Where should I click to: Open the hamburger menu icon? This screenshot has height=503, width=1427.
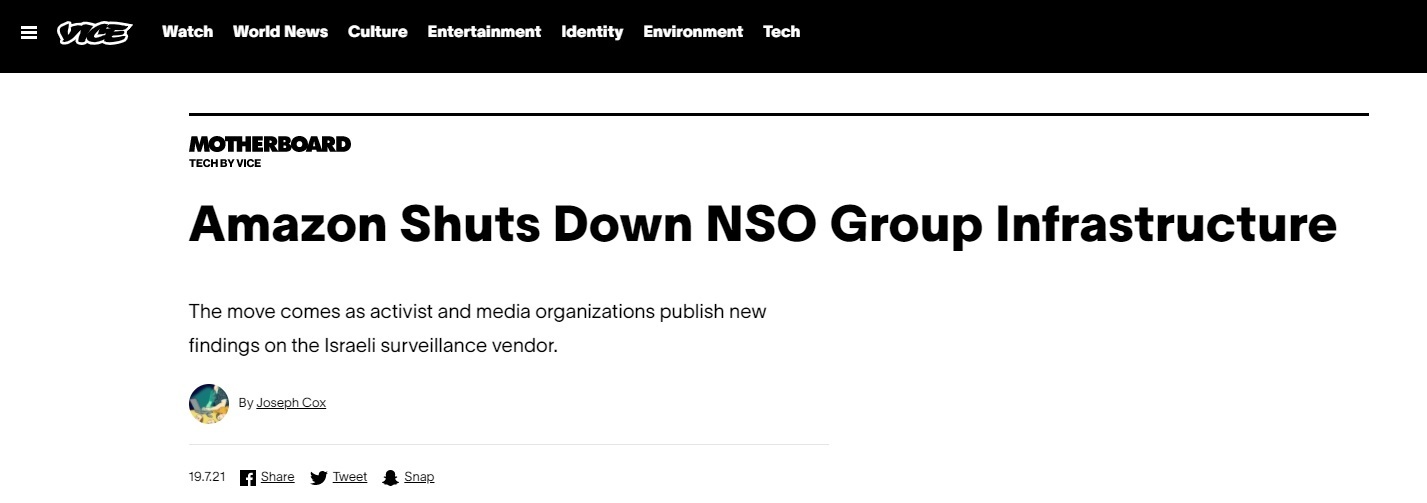pos(29,32)
